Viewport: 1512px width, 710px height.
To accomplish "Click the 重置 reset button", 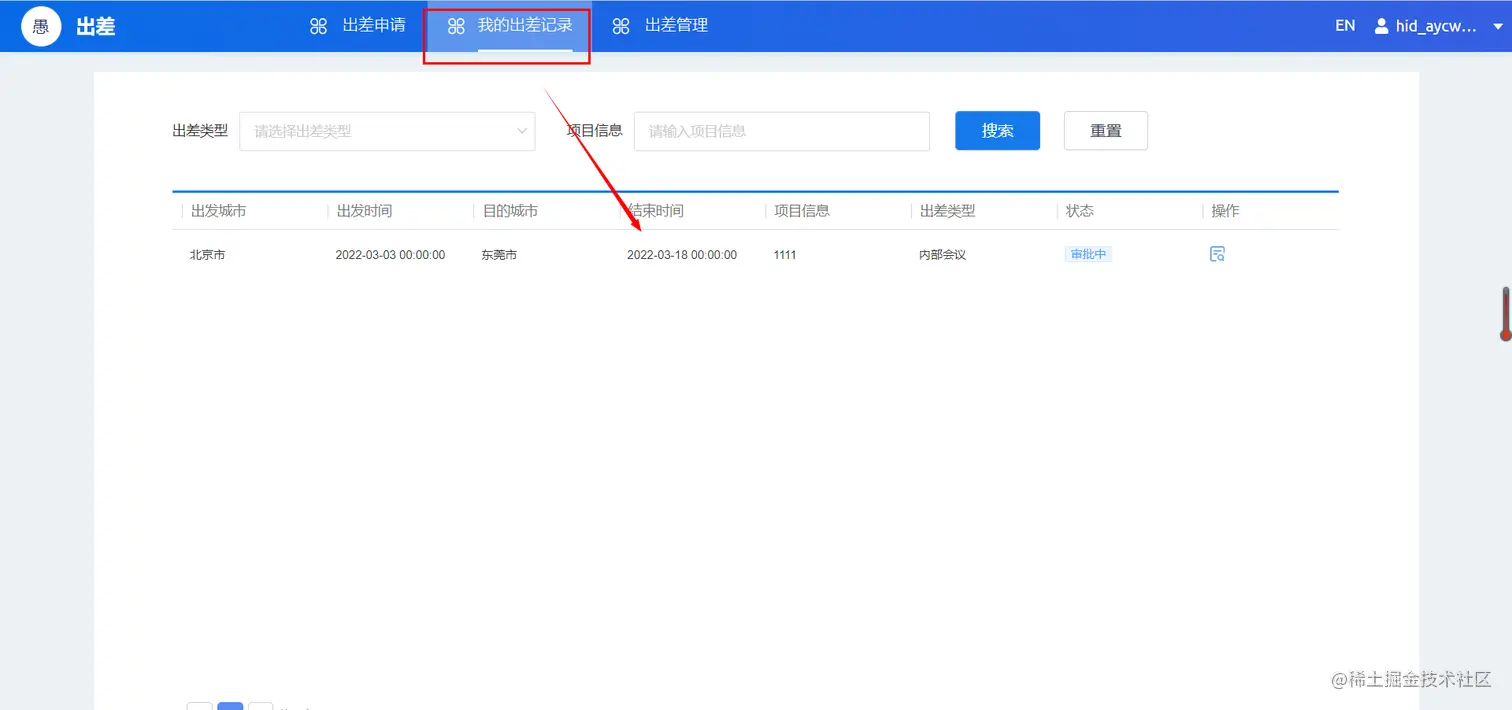I will pos(1105,130).
